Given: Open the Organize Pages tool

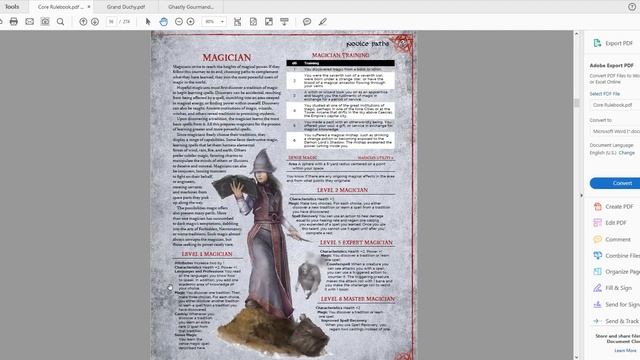Looking at the screenshot, I should pos(616,272).
